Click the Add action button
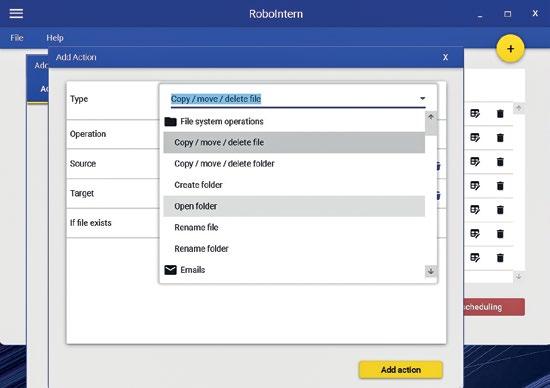 pos(401,370)
